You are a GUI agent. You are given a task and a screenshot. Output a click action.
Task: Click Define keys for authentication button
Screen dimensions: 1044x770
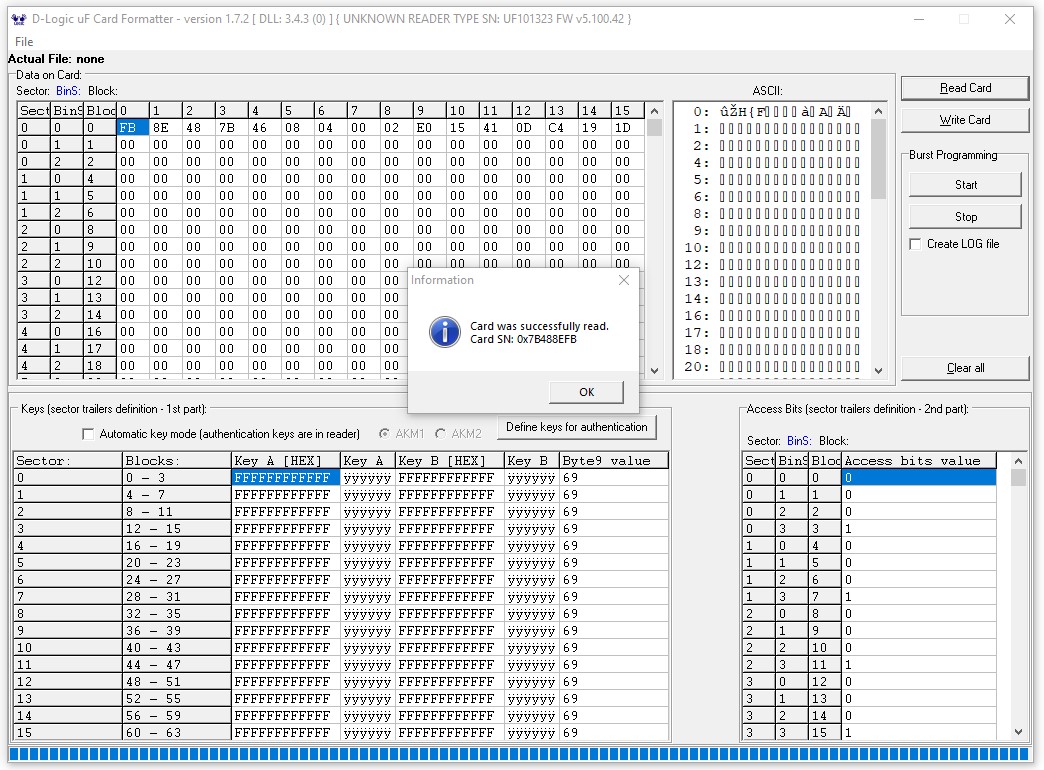point(577,427)
